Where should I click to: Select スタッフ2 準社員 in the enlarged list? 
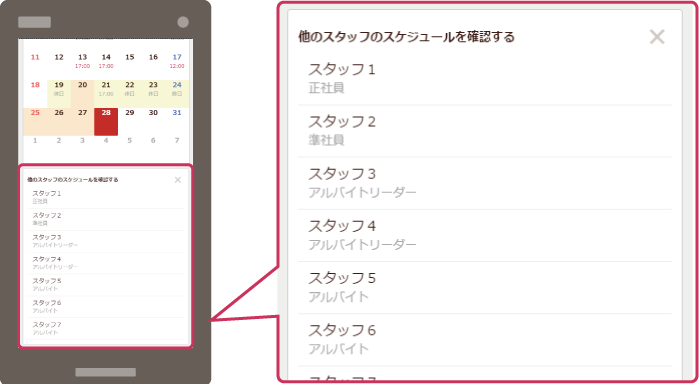point(485,131)
